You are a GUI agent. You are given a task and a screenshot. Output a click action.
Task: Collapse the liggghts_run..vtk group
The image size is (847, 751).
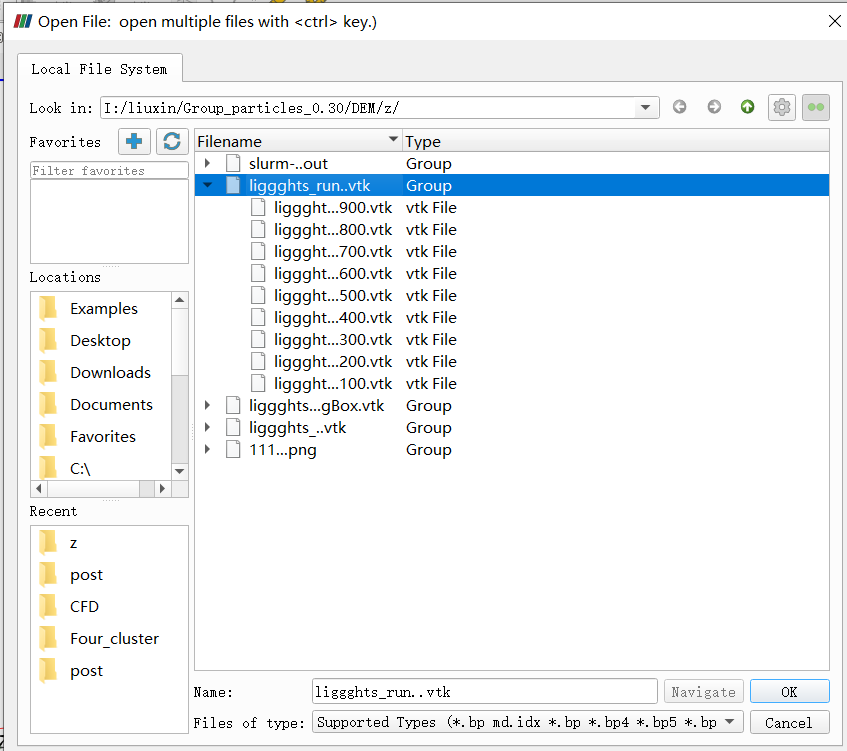tap(207, 186)
